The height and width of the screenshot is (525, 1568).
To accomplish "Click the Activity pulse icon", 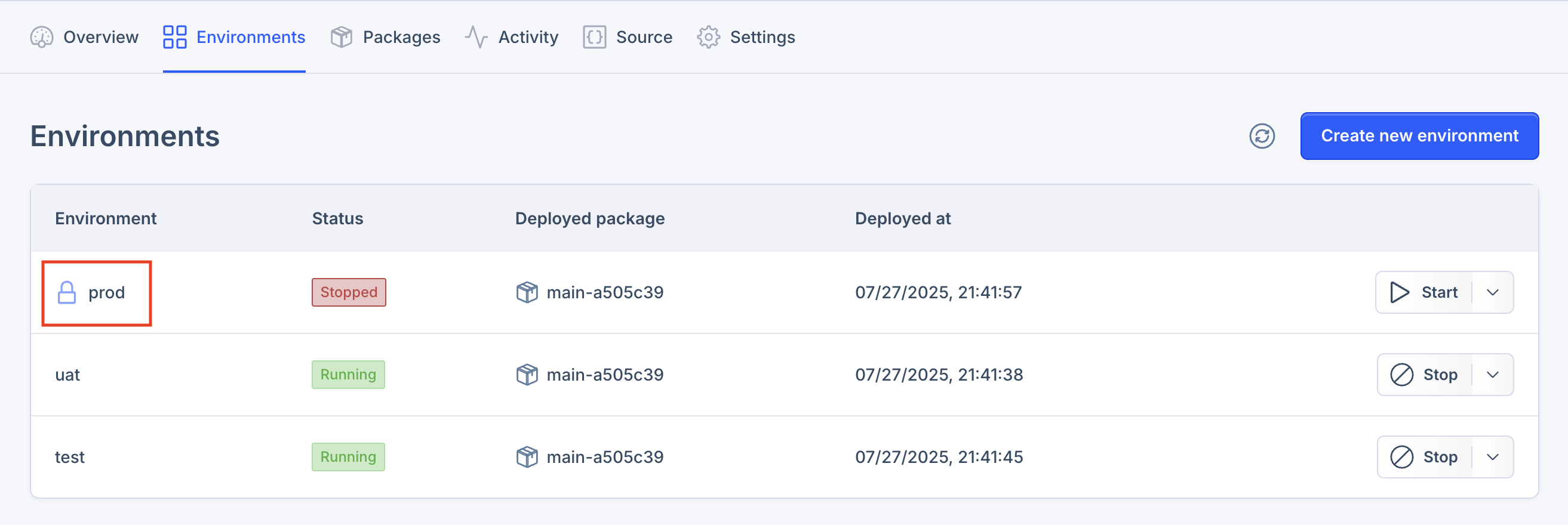I will tap(476, 37).
